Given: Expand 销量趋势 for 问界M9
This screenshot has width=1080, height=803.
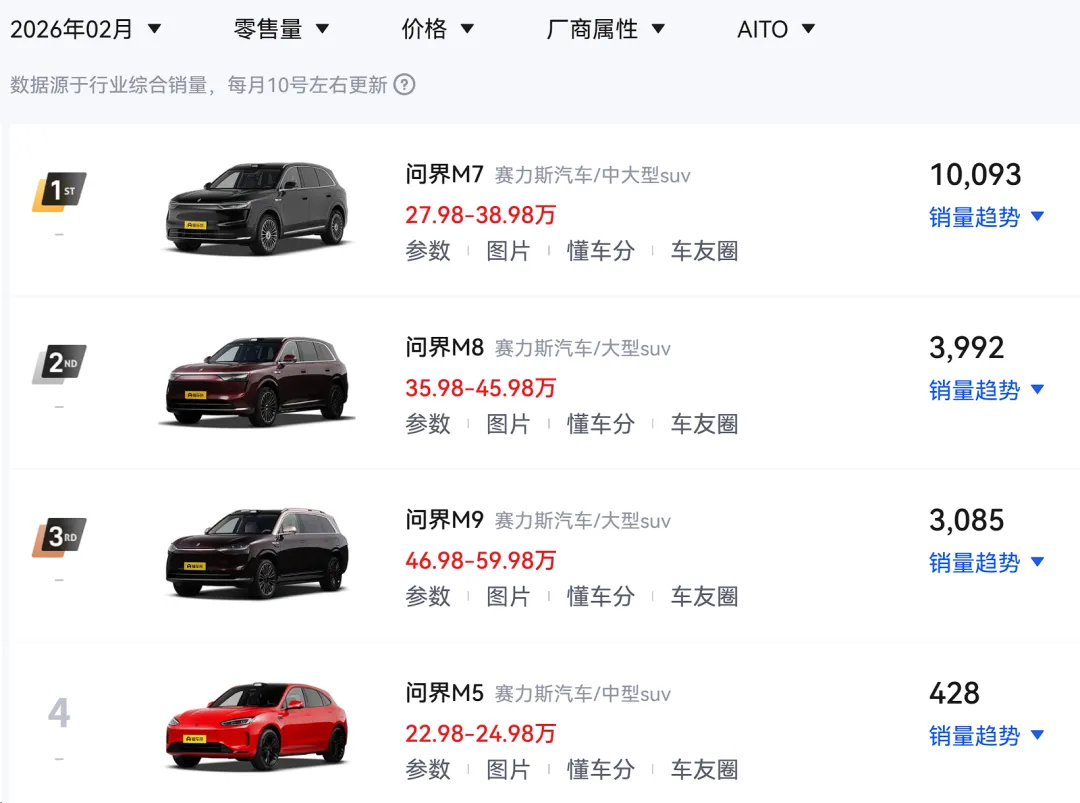Looking at the screenshot, I should tap(986, 563).
